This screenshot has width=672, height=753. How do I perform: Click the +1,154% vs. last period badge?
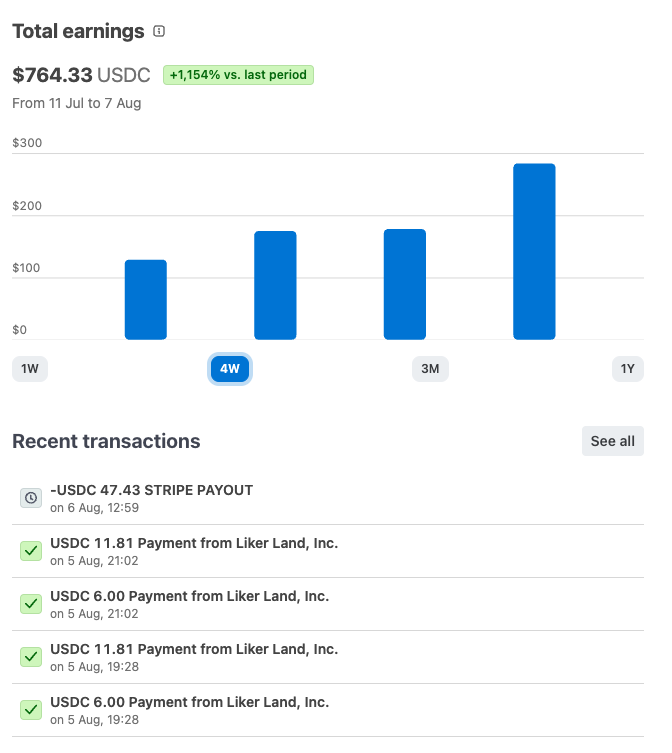(x=238, y=75)
